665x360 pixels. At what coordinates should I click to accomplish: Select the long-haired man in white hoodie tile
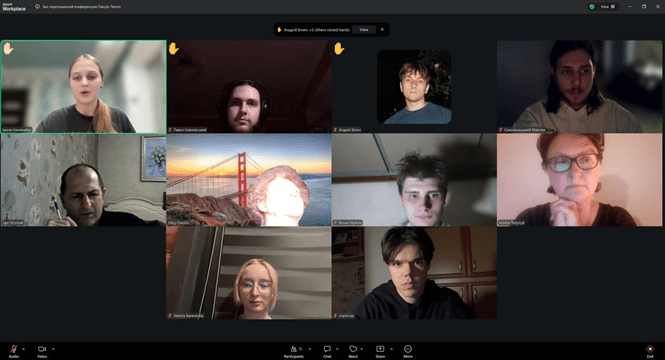click(579, 87)
